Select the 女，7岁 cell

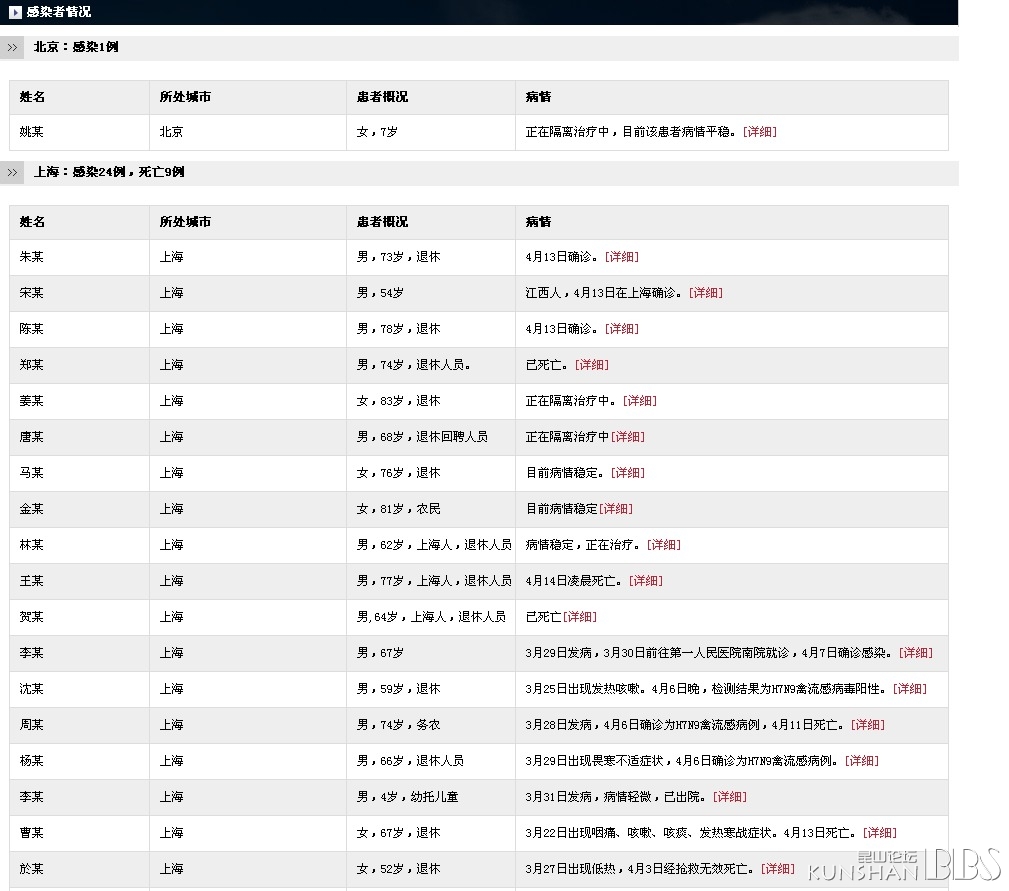point(430,132)
